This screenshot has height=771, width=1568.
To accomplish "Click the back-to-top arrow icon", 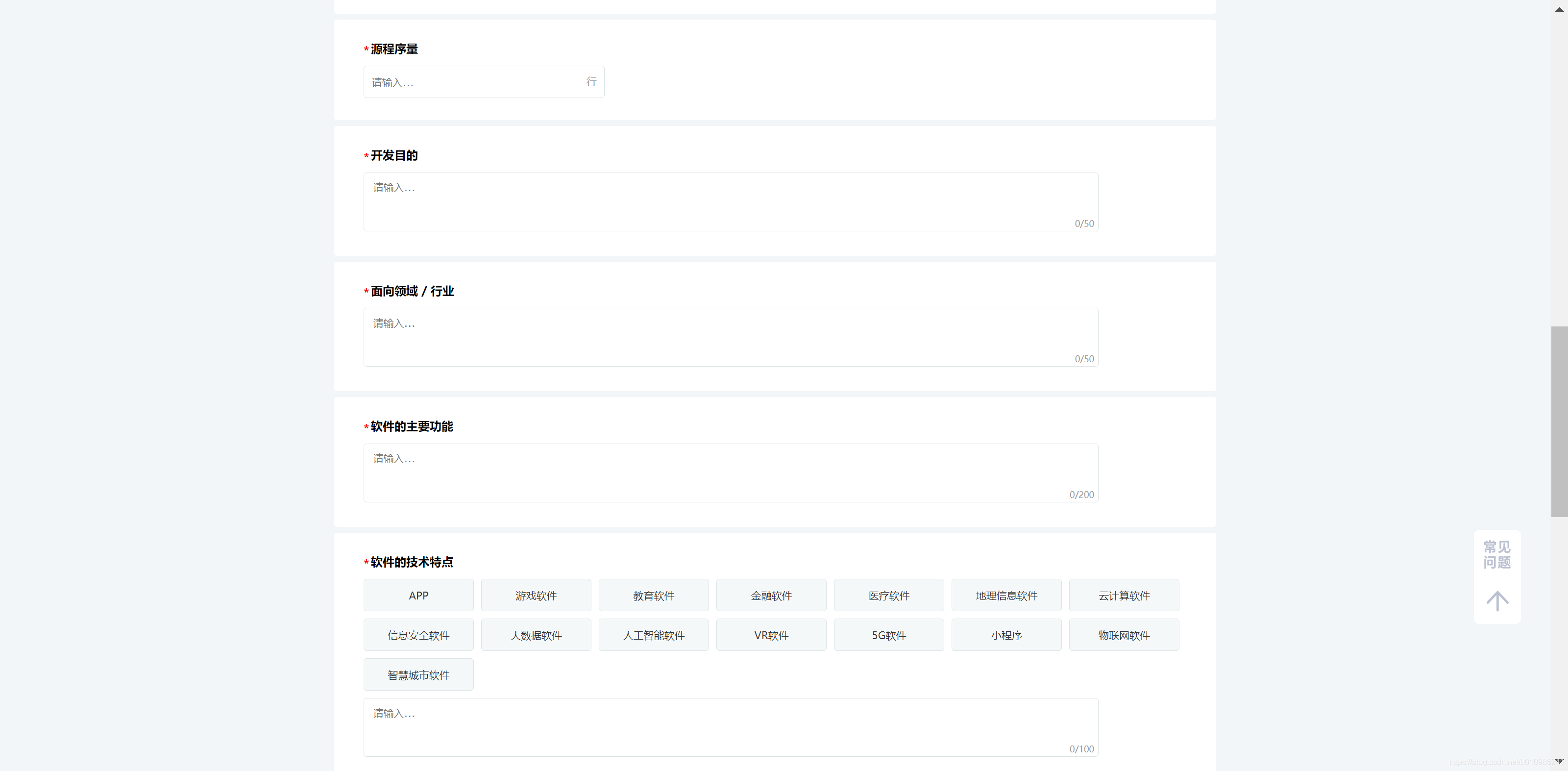I will click(1497, 600).
